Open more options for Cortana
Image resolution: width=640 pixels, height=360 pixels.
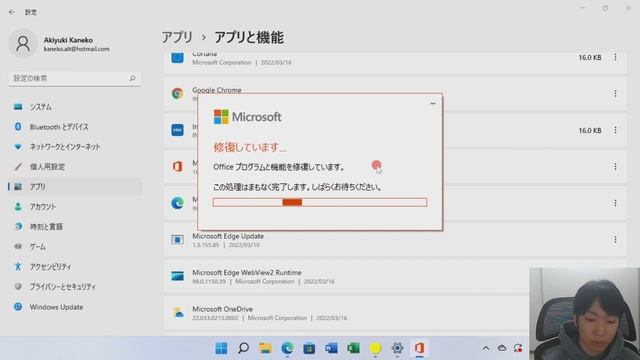615,58
